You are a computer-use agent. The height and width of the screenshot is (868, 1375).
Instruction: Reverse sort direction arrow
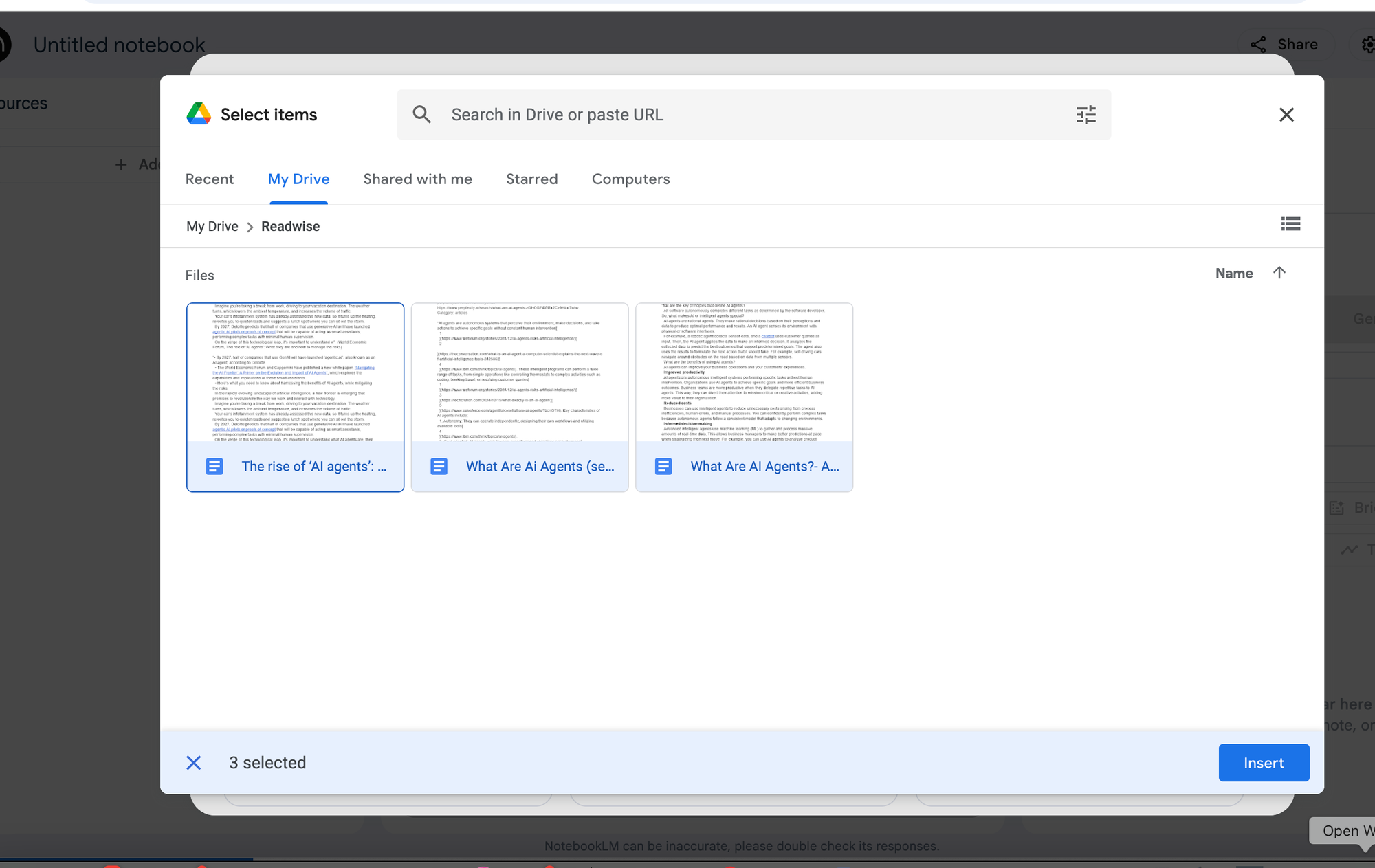point(1279,273)
